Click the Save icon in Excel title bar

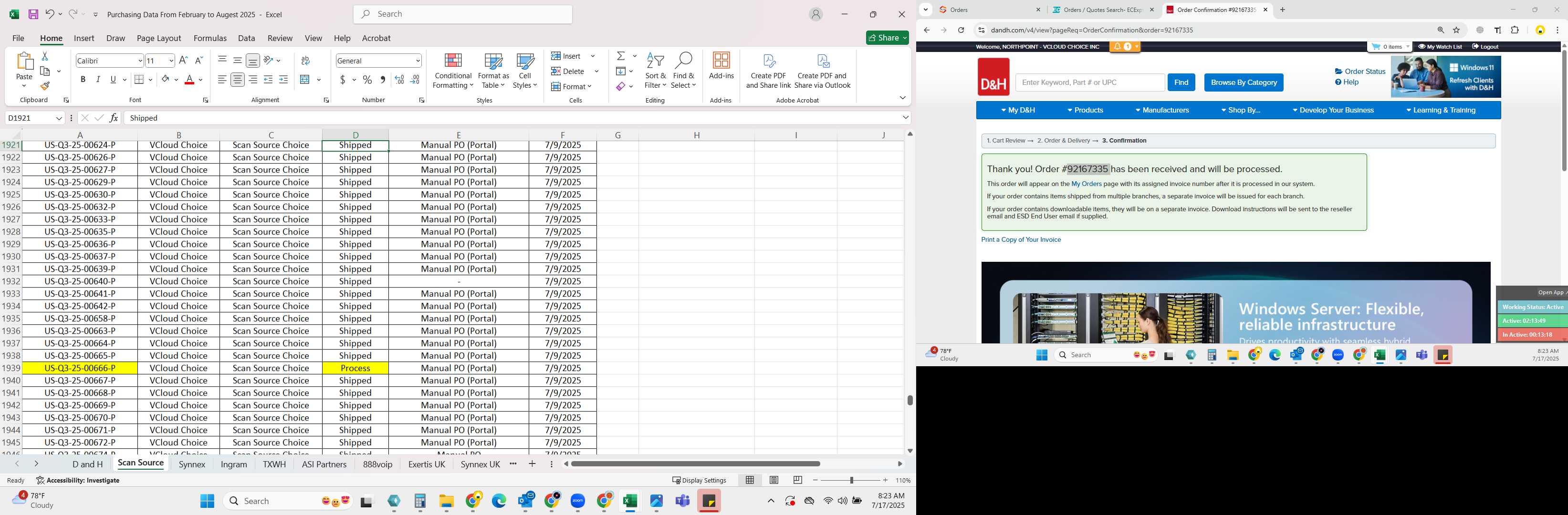click(33, 14)
